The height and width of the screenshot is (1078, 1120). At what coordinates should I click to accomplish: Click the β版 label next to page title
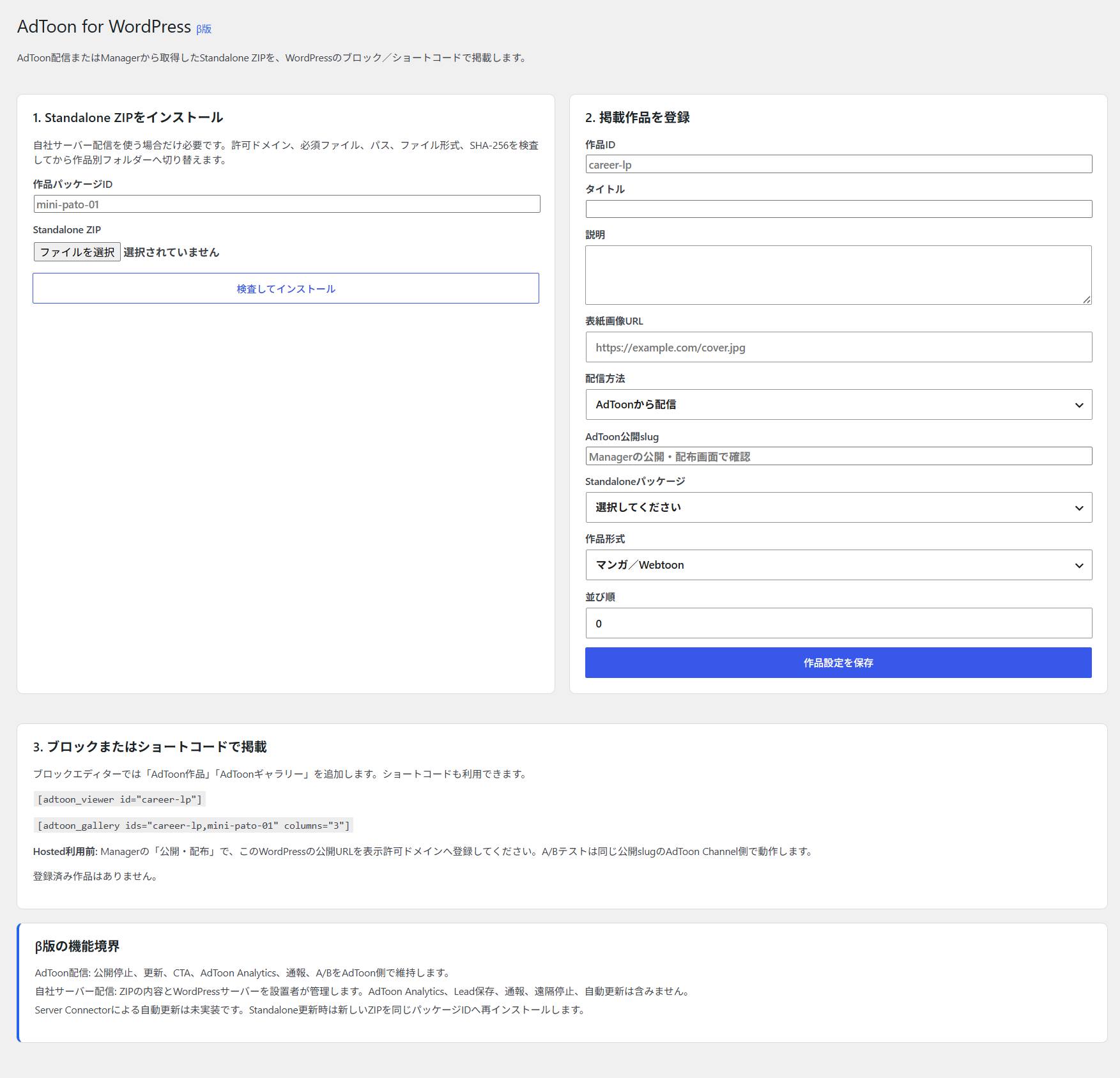[204, 29]
